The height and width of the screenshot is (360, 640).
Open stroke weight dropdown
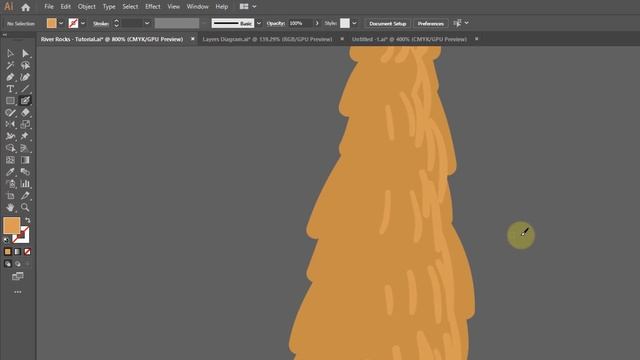pos(147,23)
